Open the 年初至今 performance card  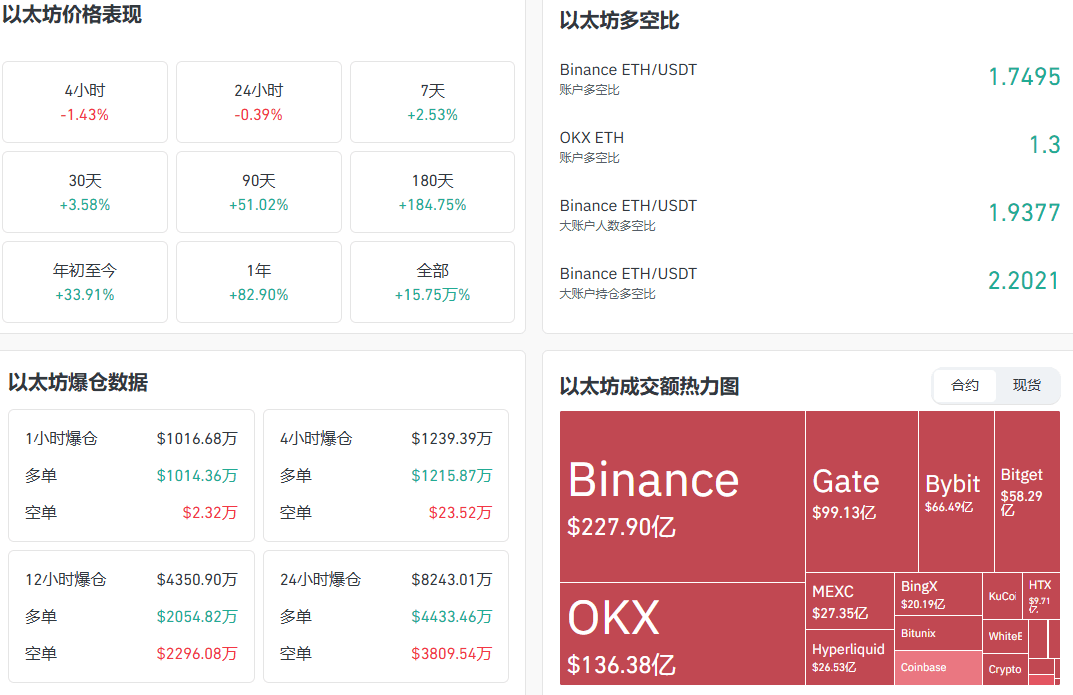[85, 282]
